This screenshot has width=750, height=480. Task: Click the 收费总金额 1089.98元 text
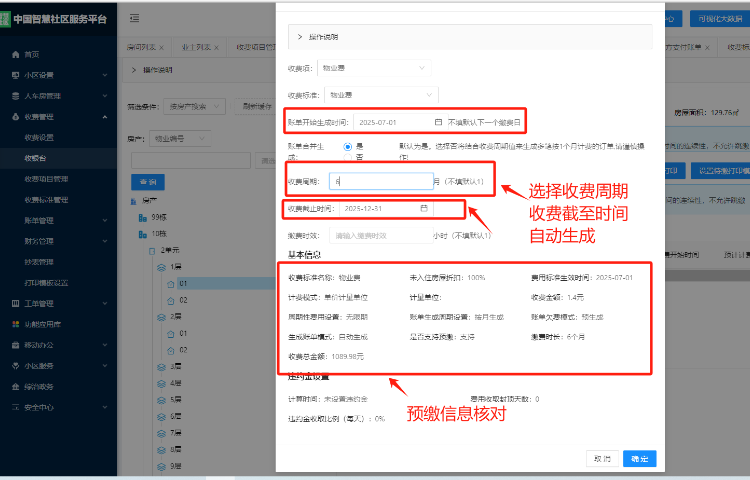pyautogui.click(x=326, y=357)
